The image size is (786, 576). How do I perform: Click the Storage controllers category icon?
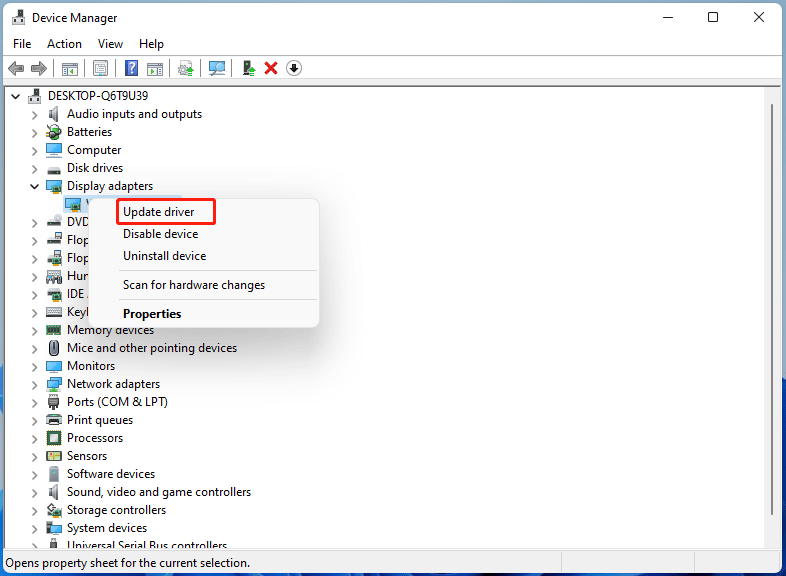point(54,510)
